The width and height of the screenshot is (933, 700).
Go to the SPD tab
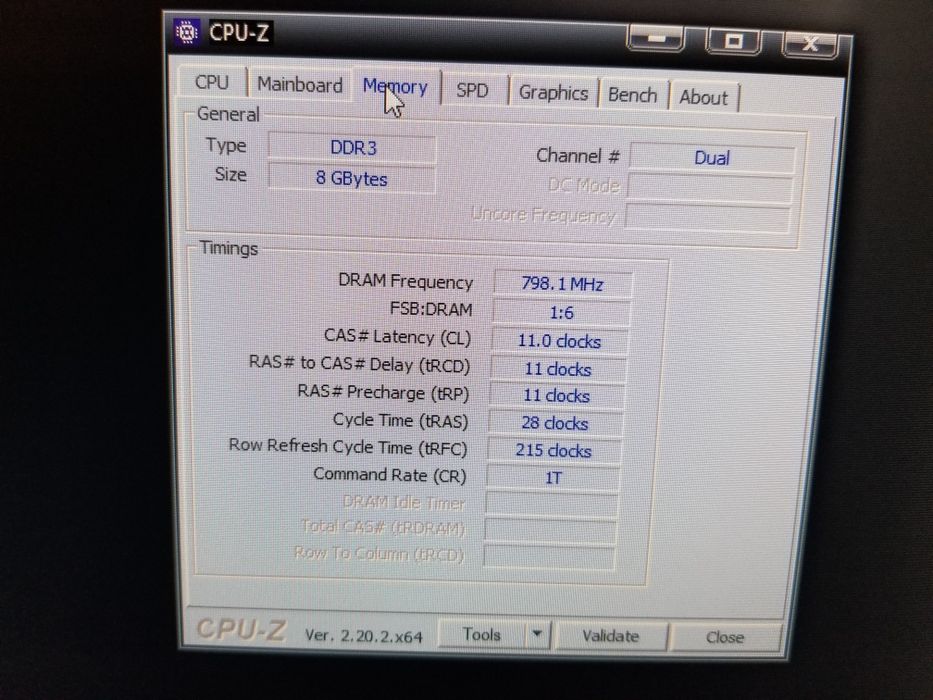pos(472,90)
